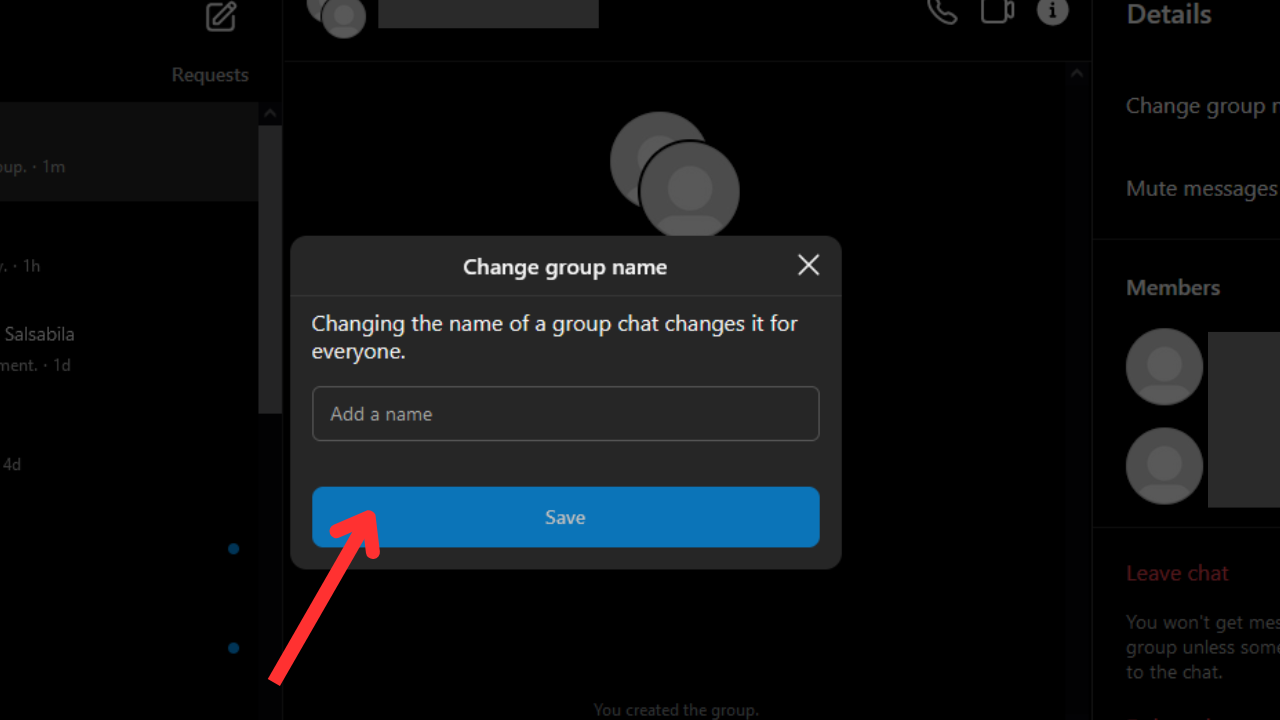Click the conversation info icon
This screenshot has width=1280, height=720.
tap(1052, 11)
